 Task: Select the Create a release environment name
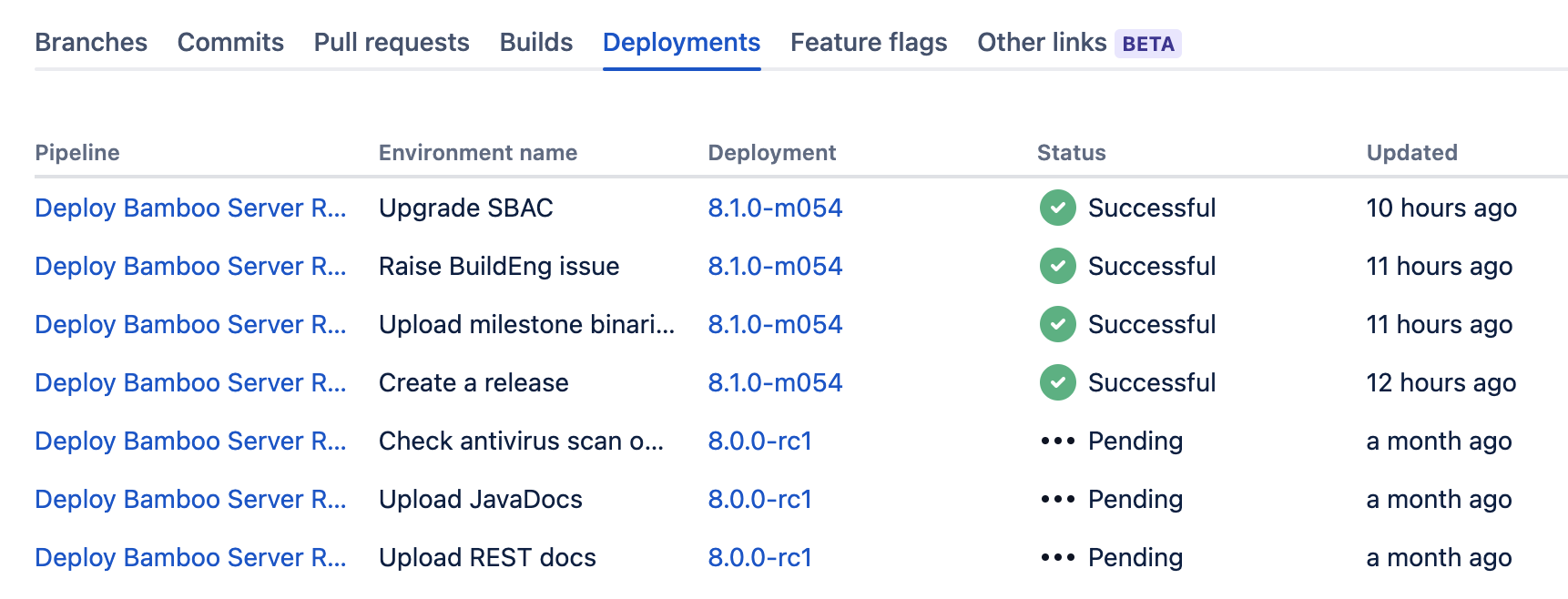click(x=473, y=382)
